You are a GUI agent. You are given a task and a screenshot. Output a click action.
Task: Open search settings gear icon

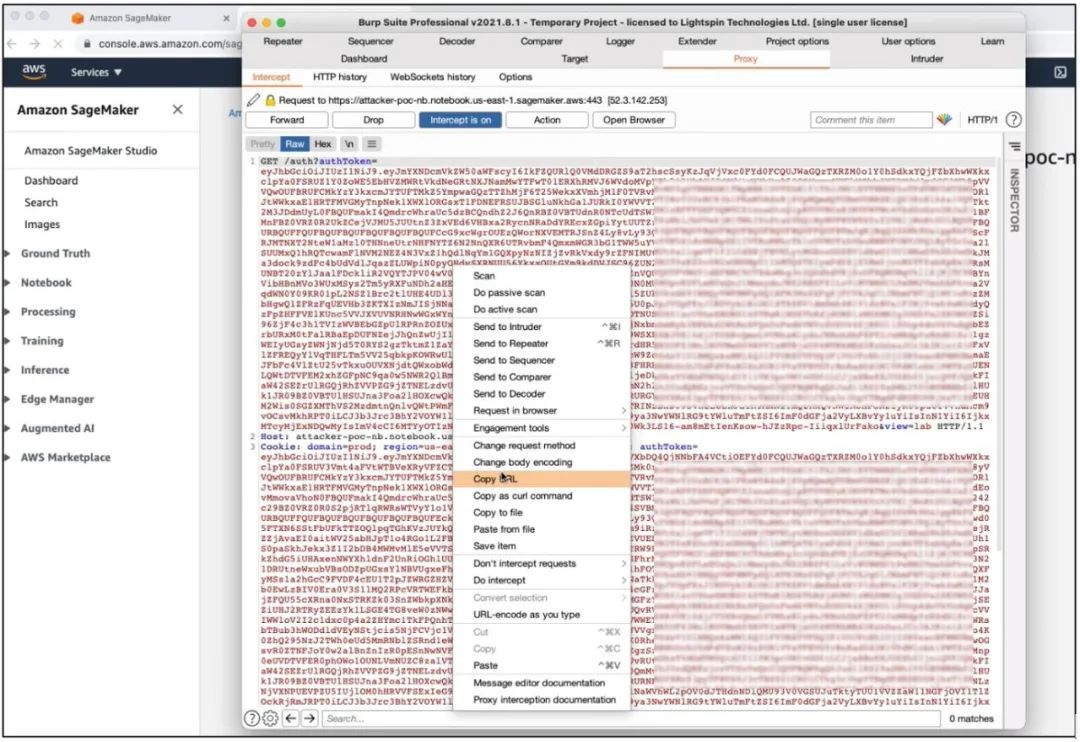(x=270, y=719)
